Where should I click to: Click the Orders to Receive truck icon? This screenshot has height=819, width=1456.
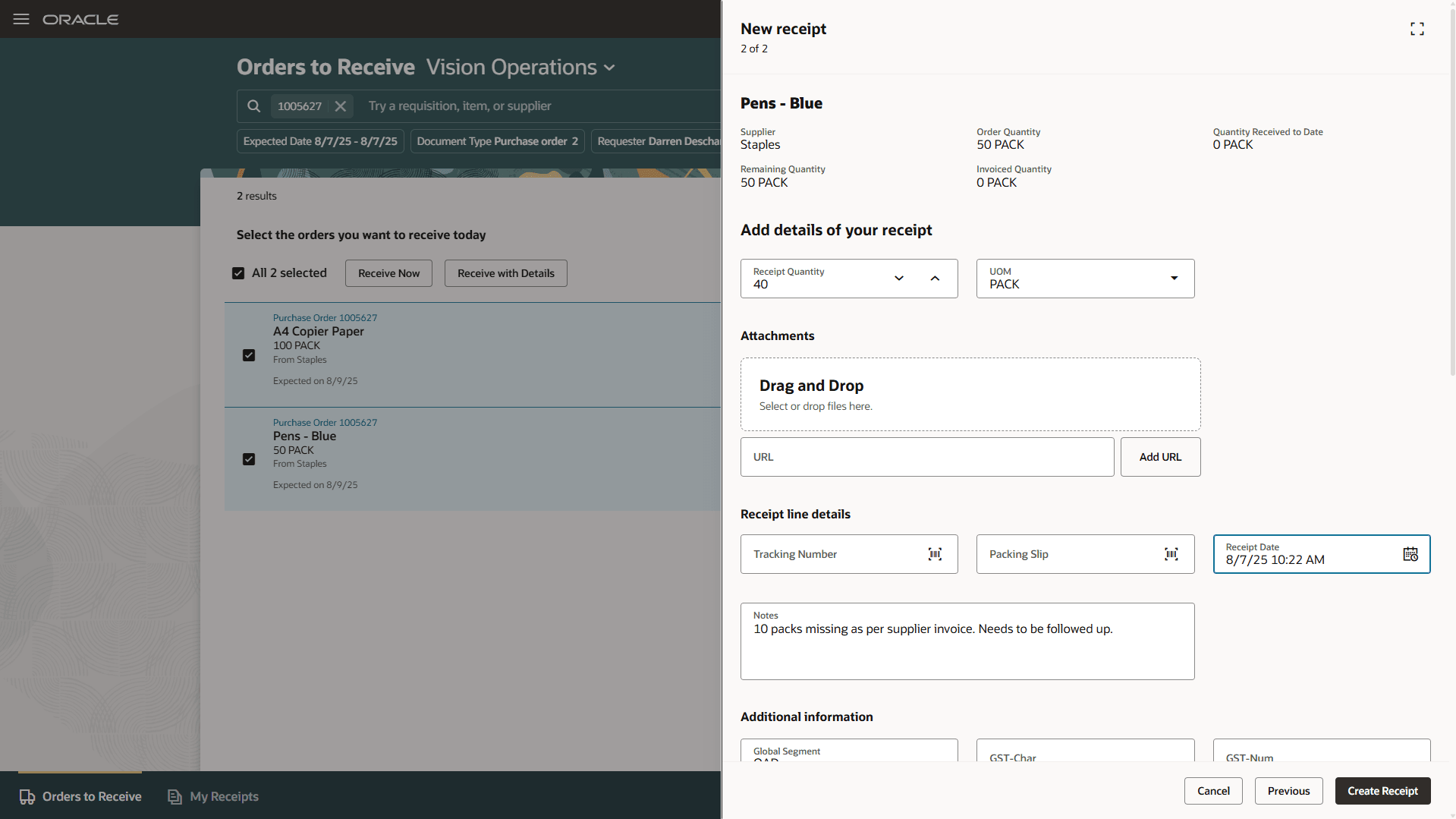(27, 797)
